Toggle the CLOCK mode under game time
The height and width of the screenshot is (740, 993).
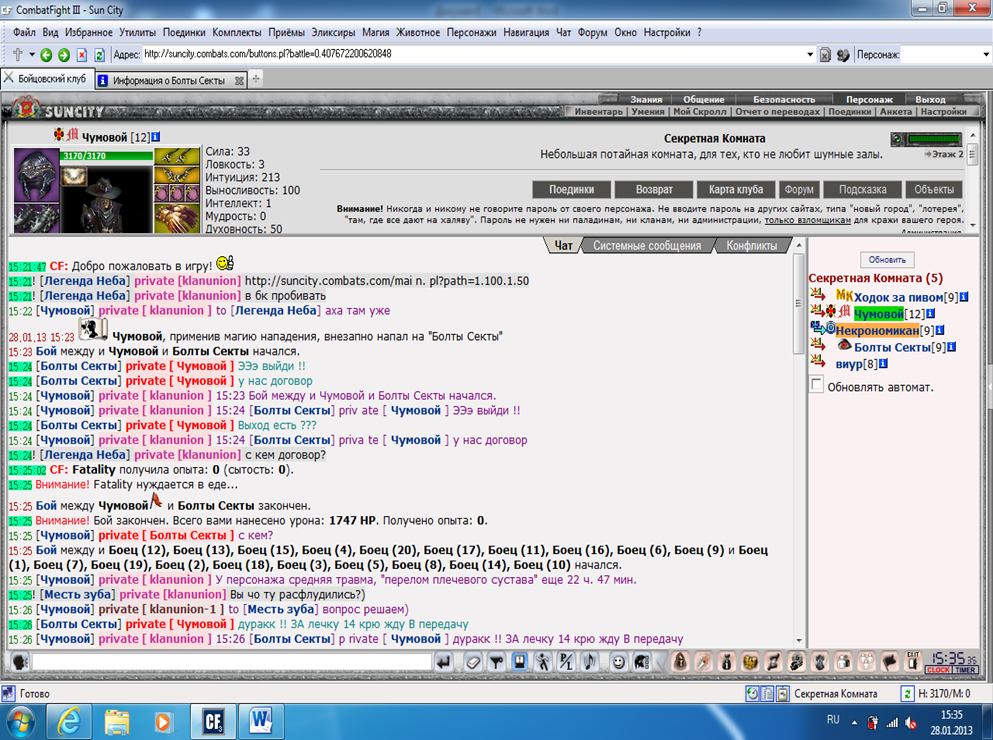click(939, 670)
